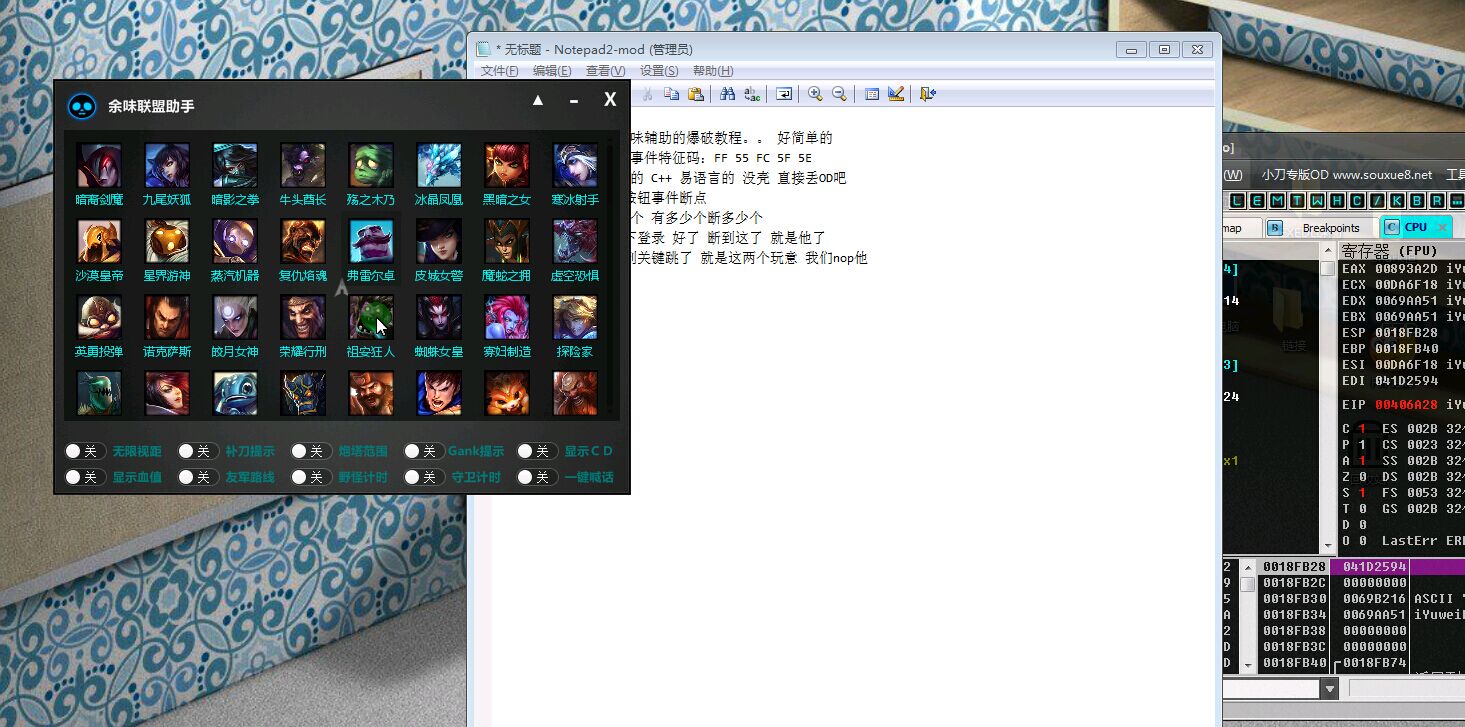Open the 帮助(H) menu in Notepad2
Viewport: 1465px width, 727px height.
coord(712,71)
